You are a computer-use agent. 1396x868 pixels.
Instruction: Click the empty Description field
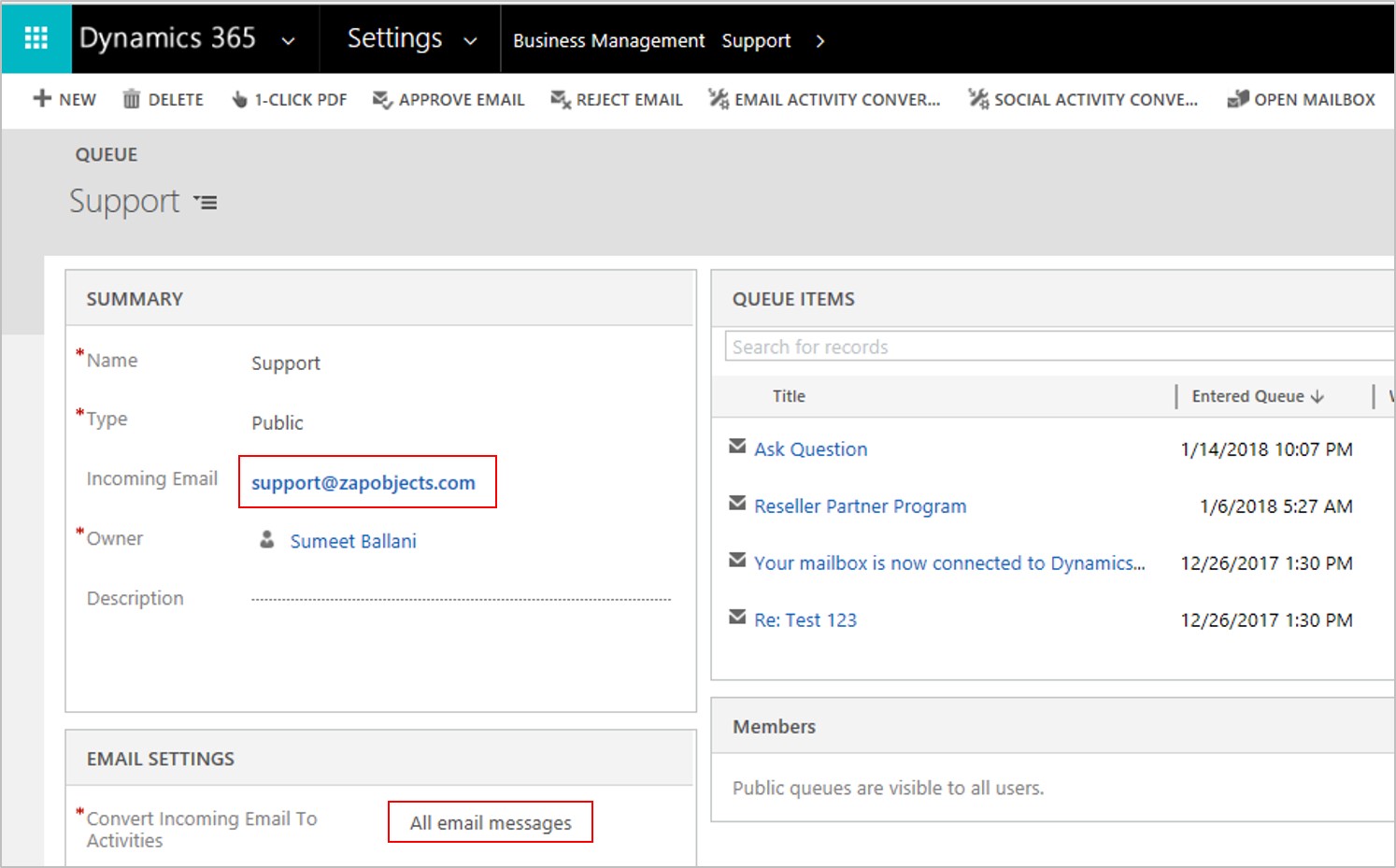pos(461,598)
